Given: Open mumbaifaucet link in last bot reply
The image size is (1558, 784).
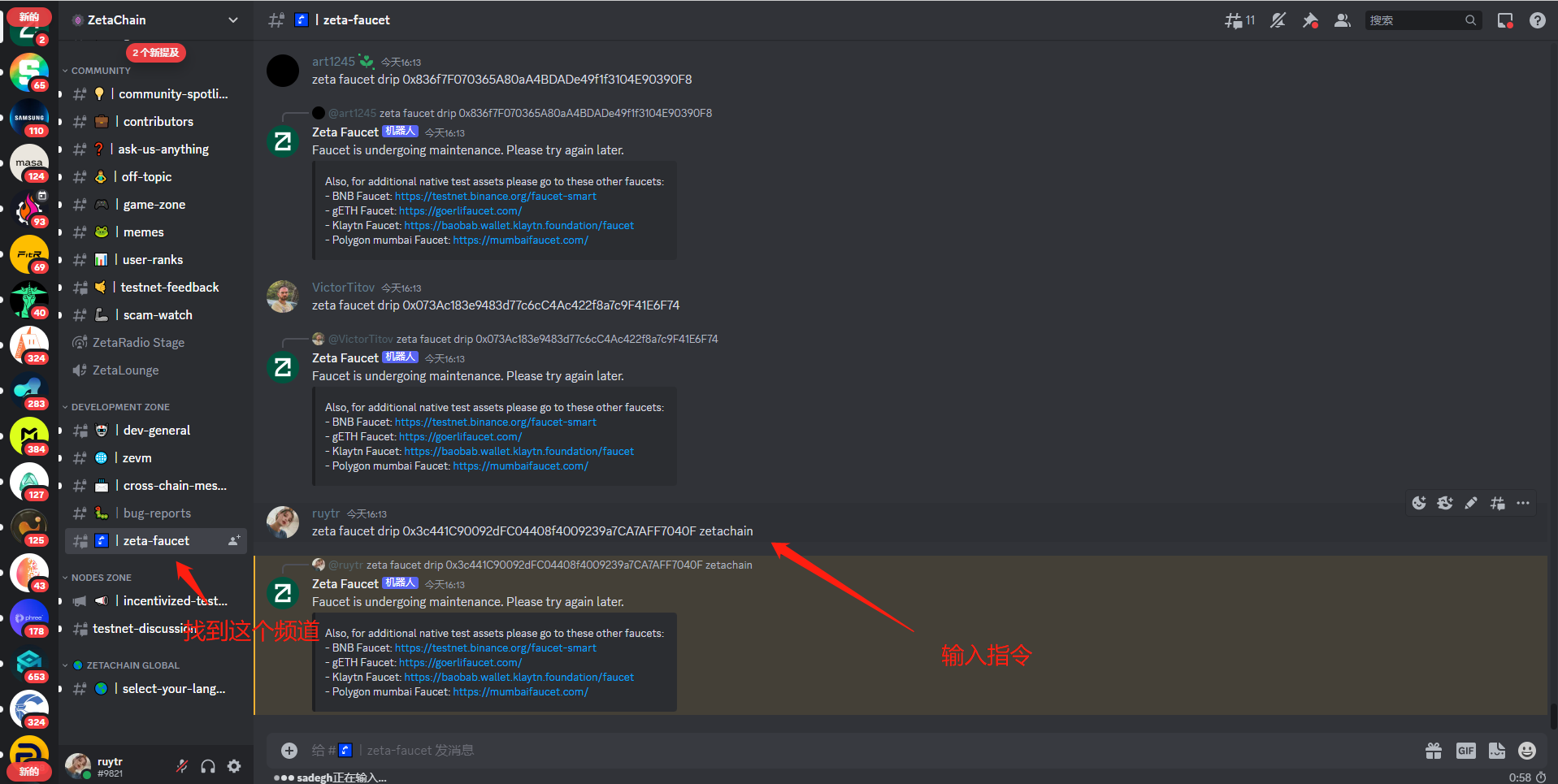Looking at the screenshot, I should pyautogui.click(x=520, y=692).
